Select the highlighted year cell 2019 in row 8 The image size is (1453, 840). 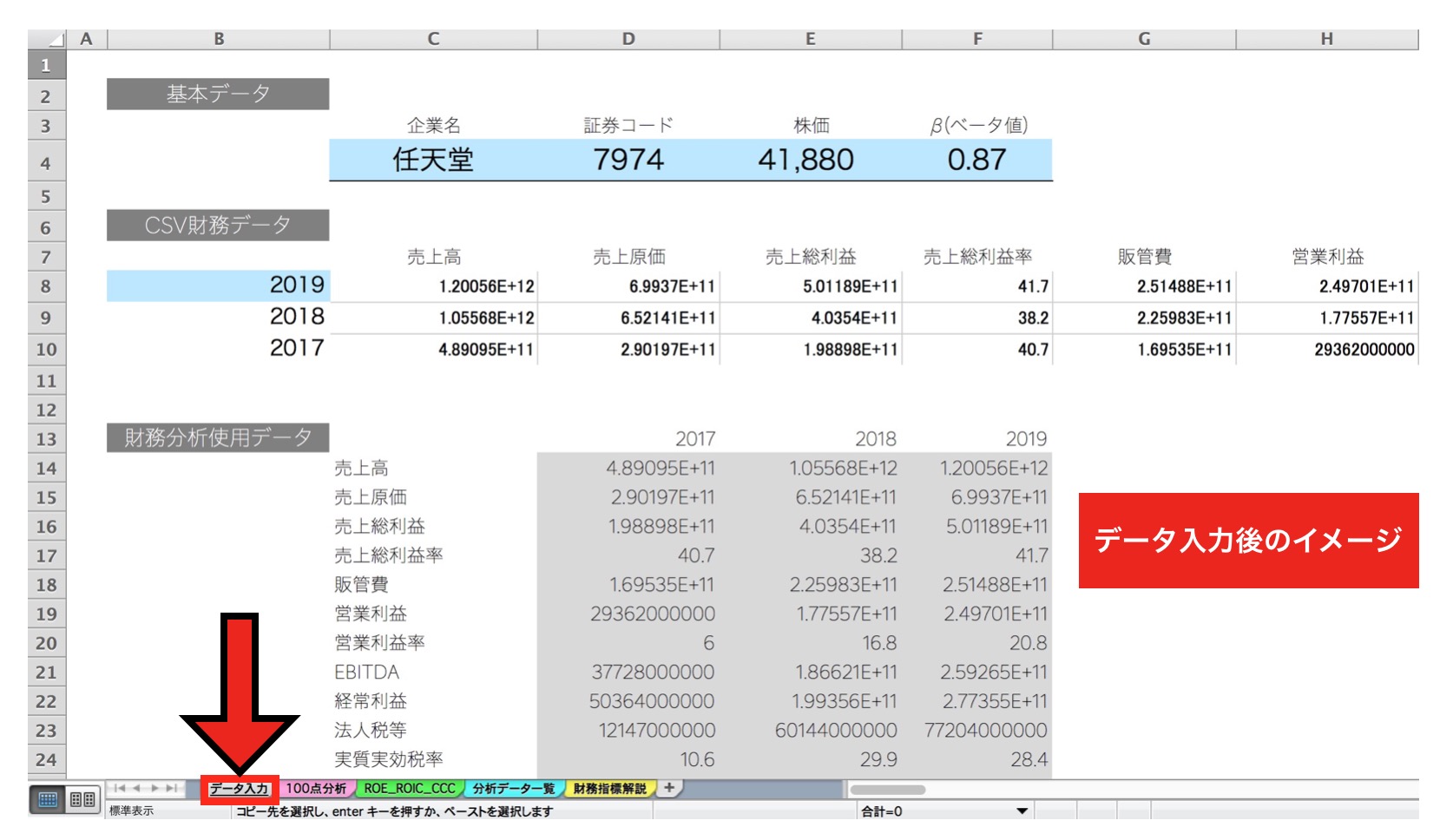coord(218,285)
